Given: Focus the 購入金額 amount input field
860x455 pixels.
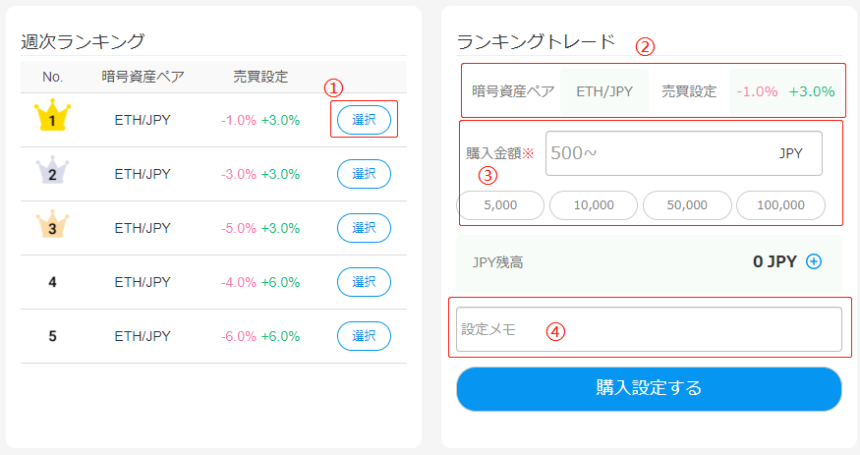Looking at the screenshot, I should [684, 153].
